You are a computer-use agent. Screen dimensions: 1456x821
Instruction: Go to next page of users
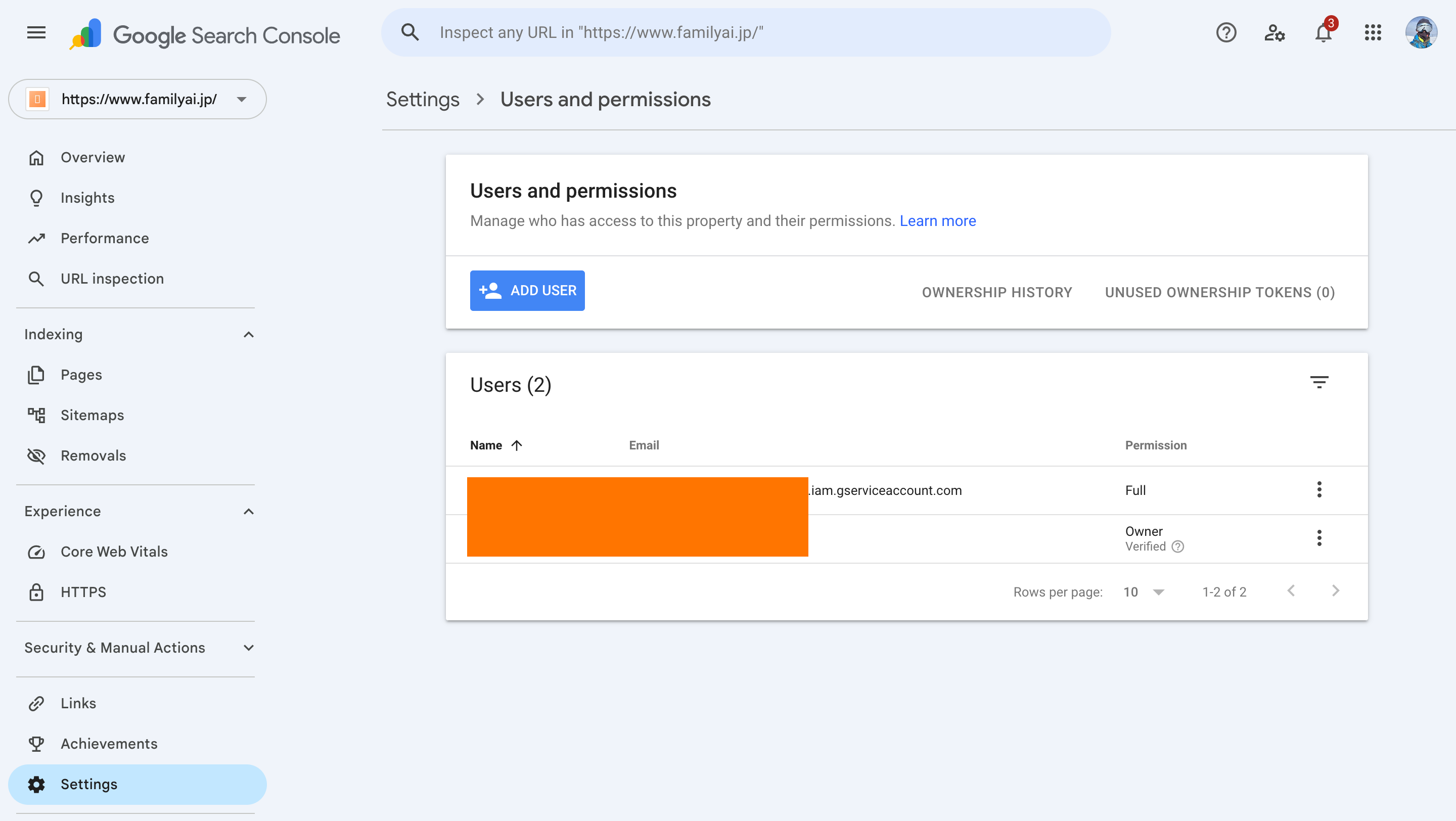pyautogui.click(x=1336, y=591)
